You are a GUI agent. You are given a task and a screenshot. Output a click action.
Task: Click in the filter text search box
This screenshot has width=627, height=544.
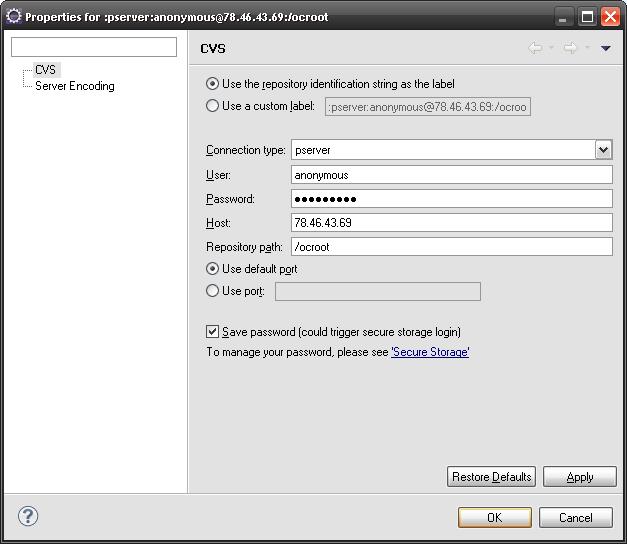[93, 48]
